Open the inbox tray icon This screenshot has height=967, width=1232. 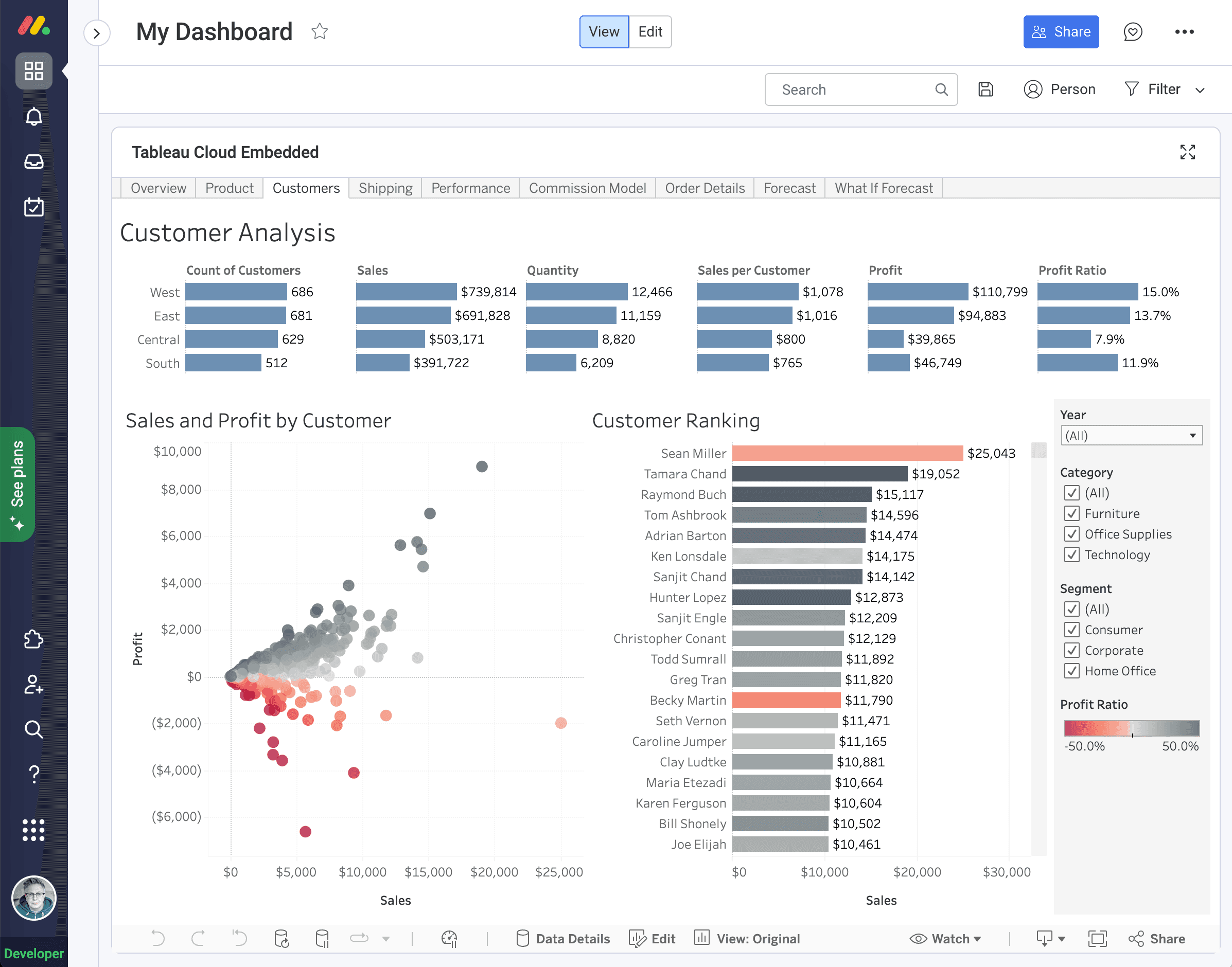click(x=33, y=162)
